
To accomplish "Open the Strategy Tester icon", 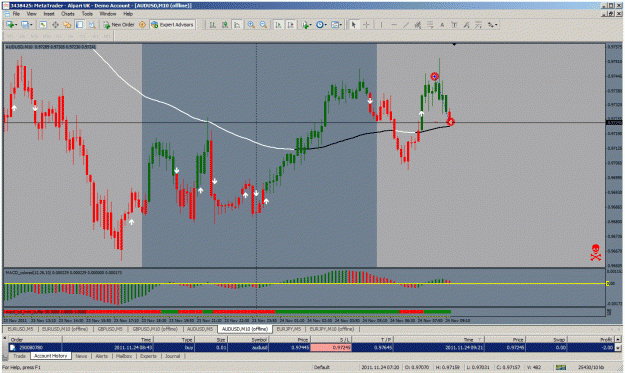I will pyautogui.click(x=92, y=25).
